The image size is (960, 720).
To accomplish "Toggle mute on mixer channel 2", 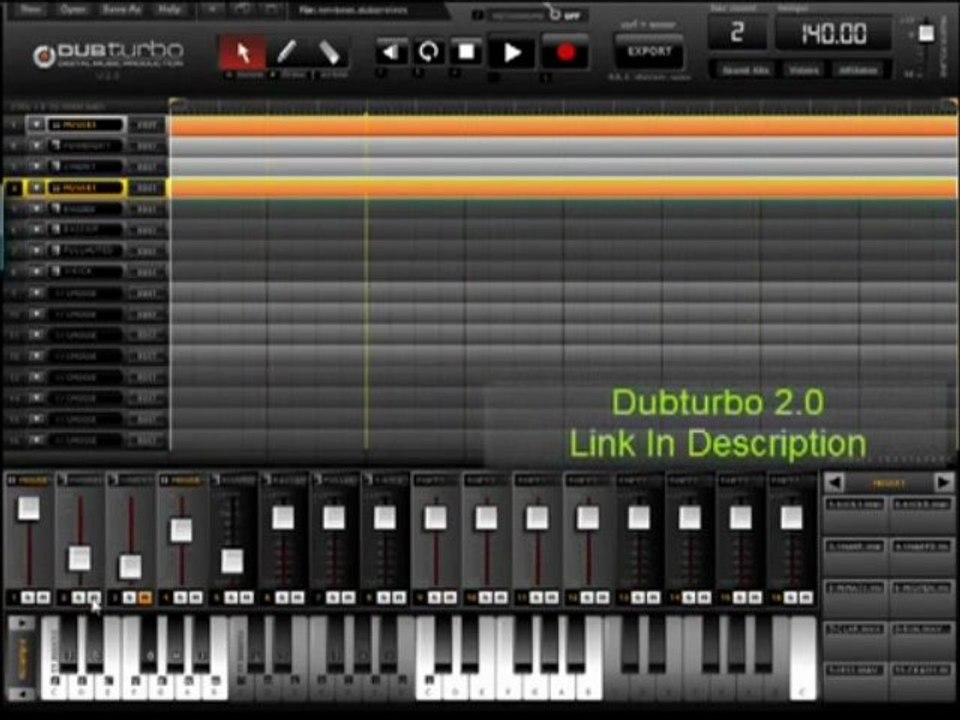I will tap(94, 598).
